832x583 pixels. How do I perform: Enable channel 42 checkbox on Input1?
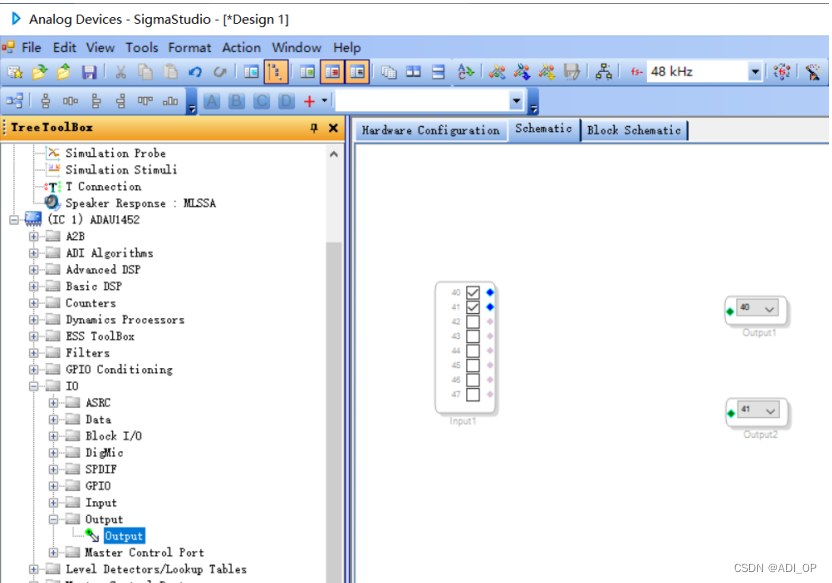pos(473,321)
